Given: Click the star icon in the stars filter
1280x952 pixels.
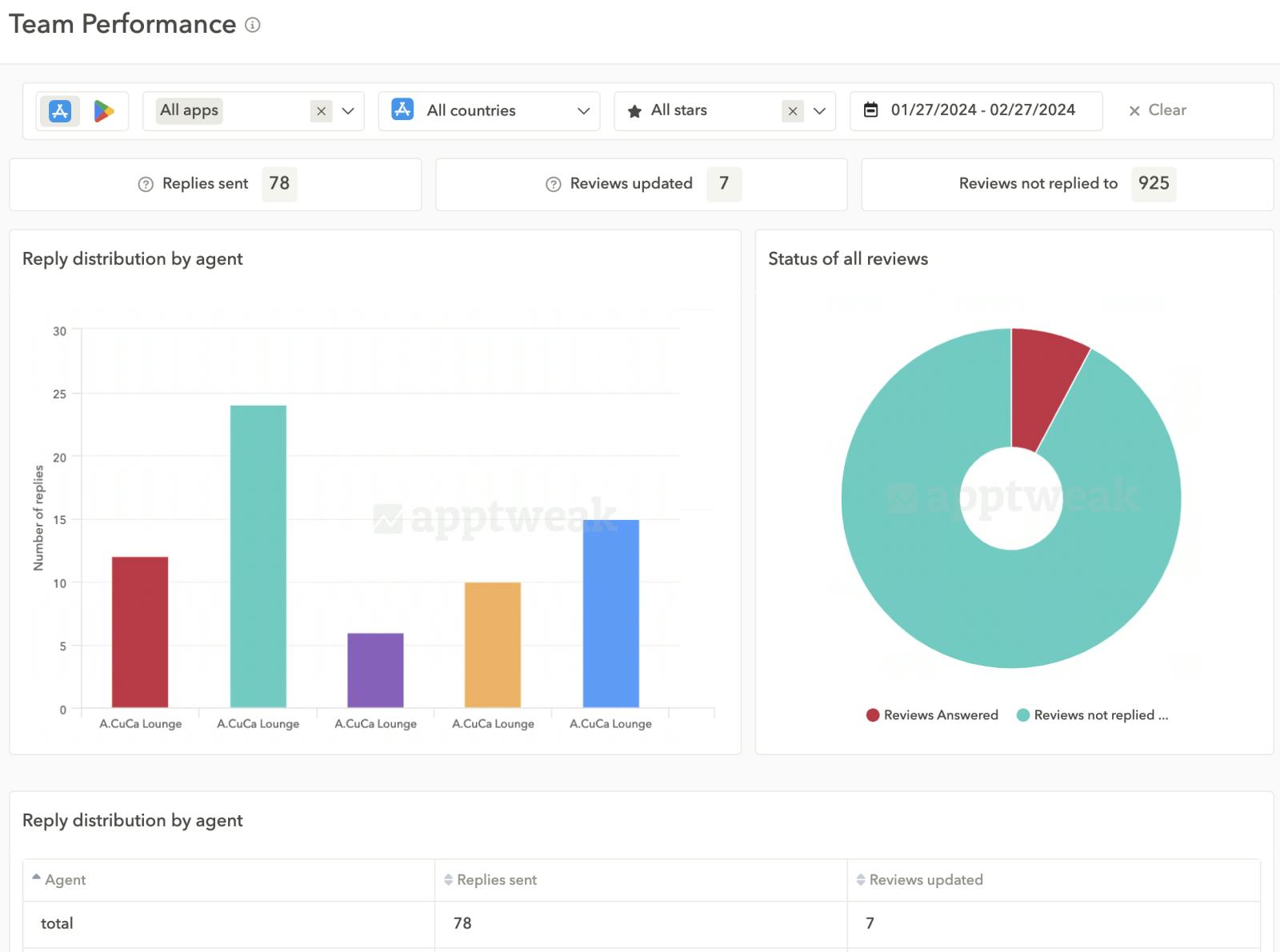Looking at the screenshot, I should (634, 110).
